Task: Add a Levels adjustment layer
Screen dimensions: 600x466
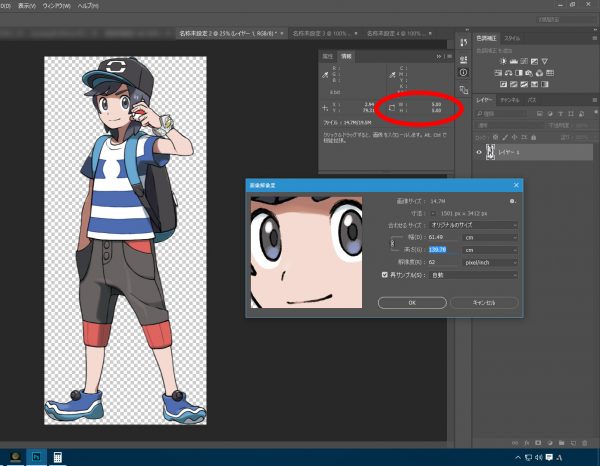Action: (x=514, y=61)
